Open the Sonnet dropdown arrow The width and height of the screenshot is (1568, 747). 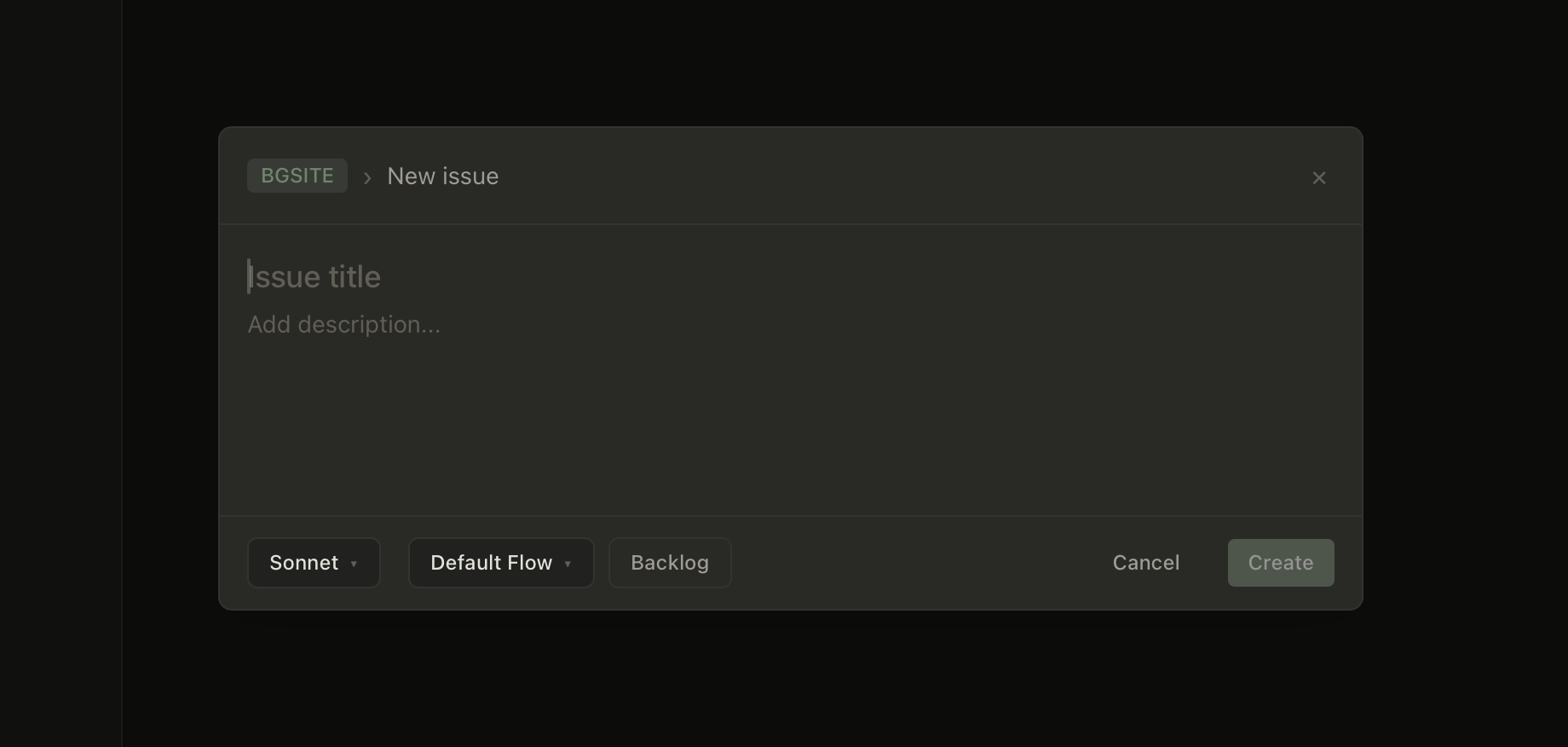click(x=355, y=563)
